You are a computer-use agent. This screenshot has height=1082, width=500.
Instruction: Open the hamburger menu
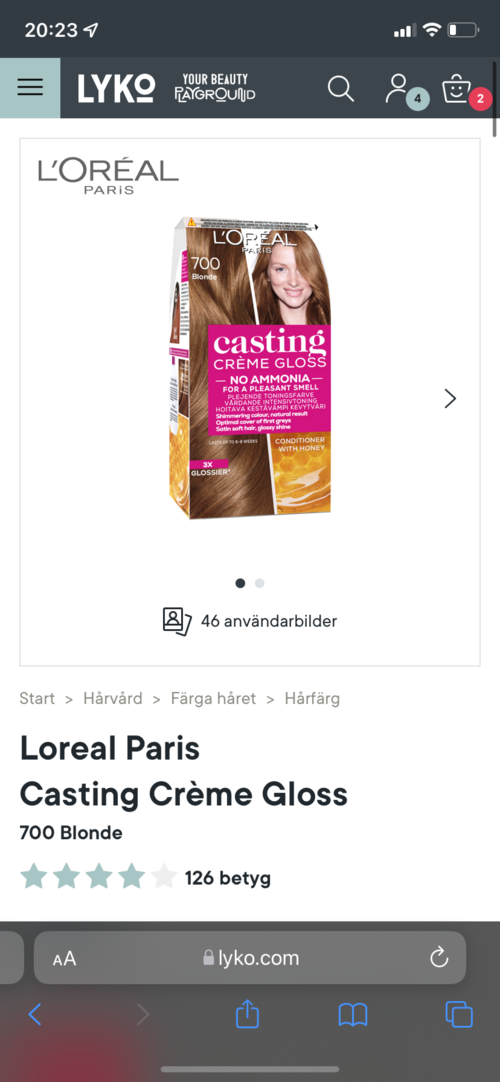point(30,88)
